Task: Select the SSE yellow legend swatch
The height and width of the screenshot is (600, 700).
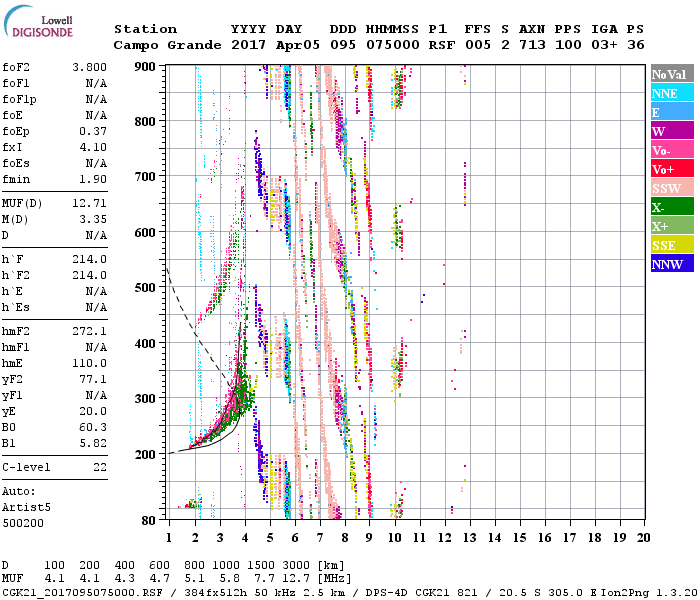Action: click(x=671, y=245)
